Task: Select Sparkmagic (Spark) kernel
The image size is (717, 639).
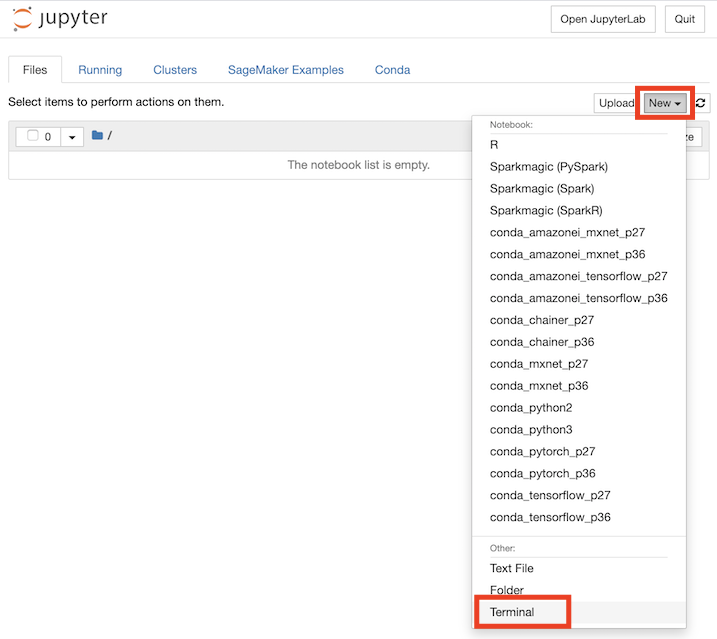Action: tap(578, 188)
